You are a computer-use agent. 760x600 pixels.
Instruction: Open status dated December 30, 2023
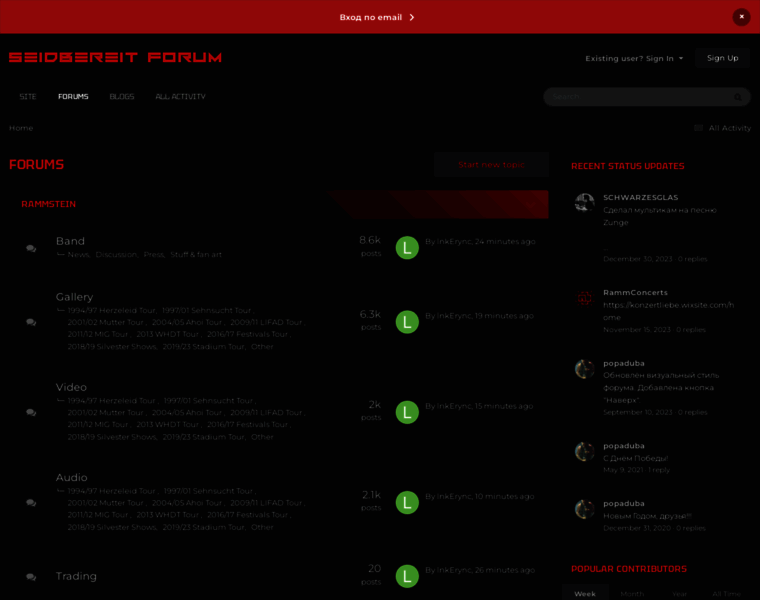638,259
